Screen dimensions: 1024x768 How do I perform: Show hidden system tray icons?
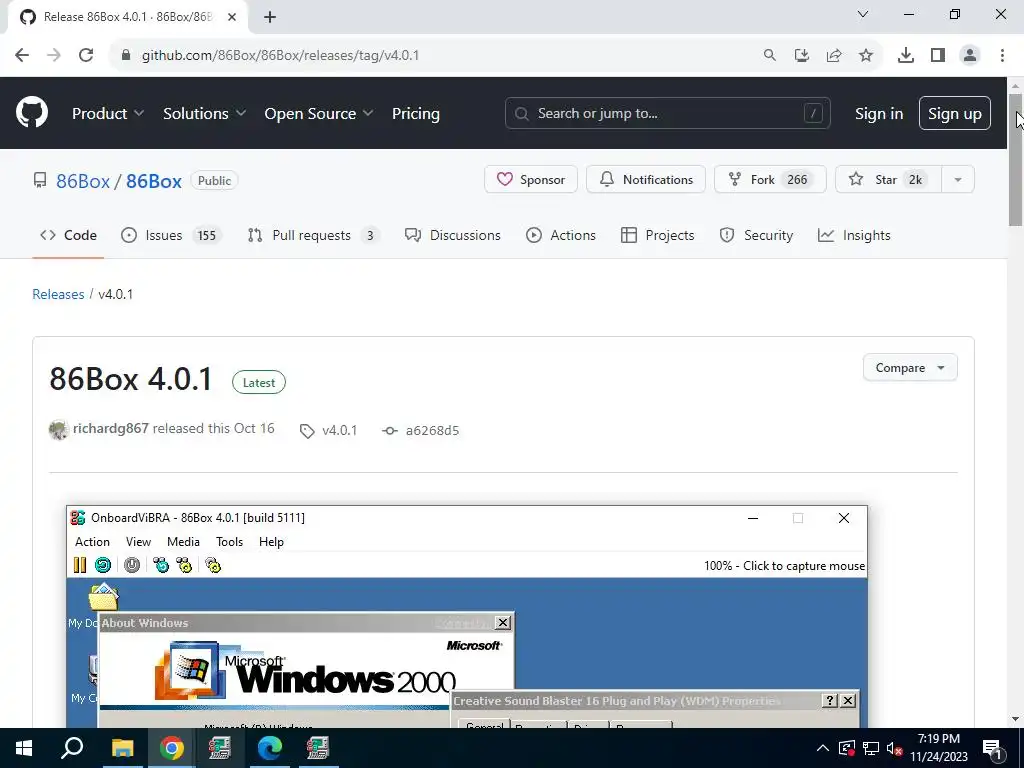coord(823,748)
